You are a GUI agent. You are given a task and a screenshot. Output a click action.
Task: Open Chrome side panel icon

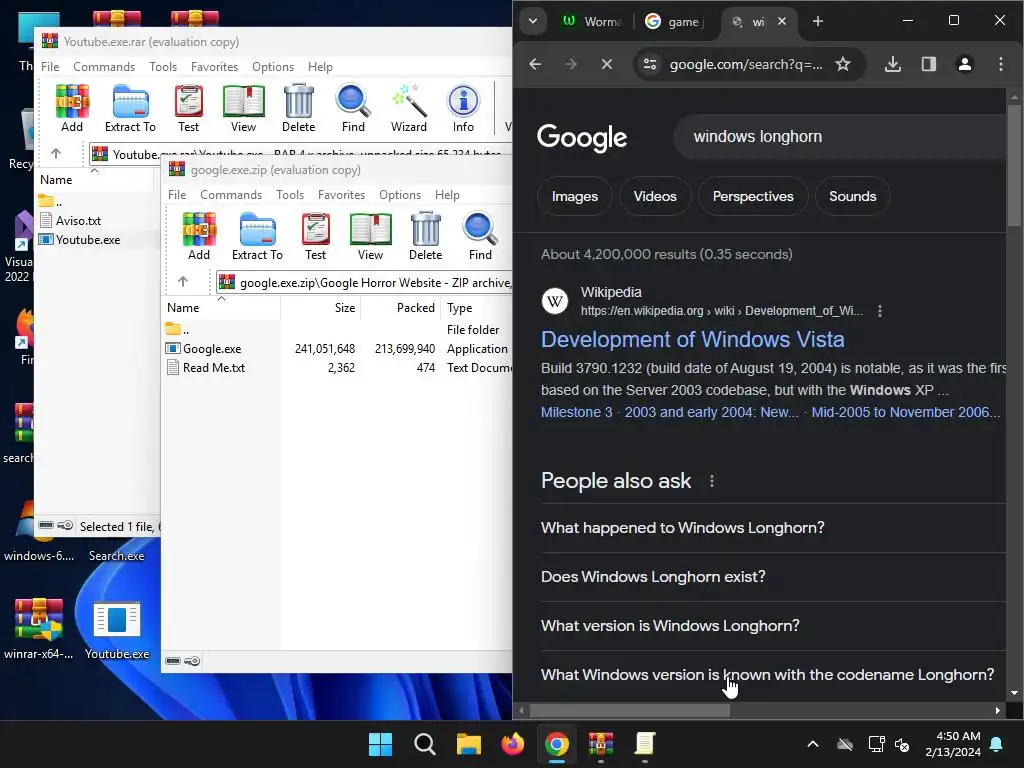pos(929,64)
